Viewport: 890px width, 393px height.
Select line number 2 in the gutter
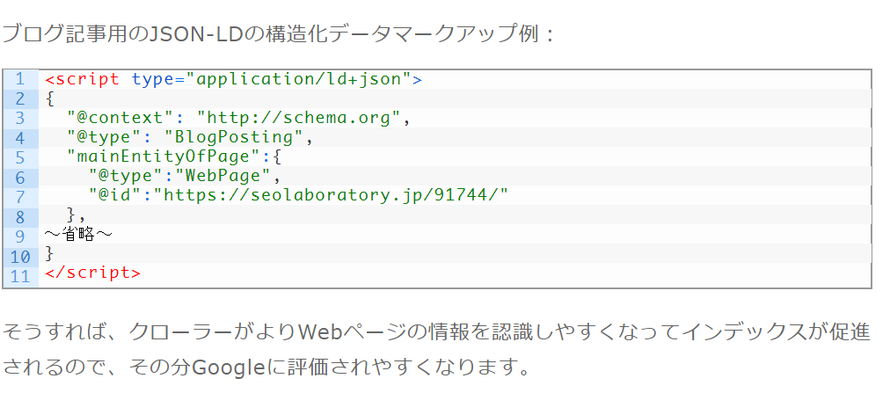click(x=20, y=99)
